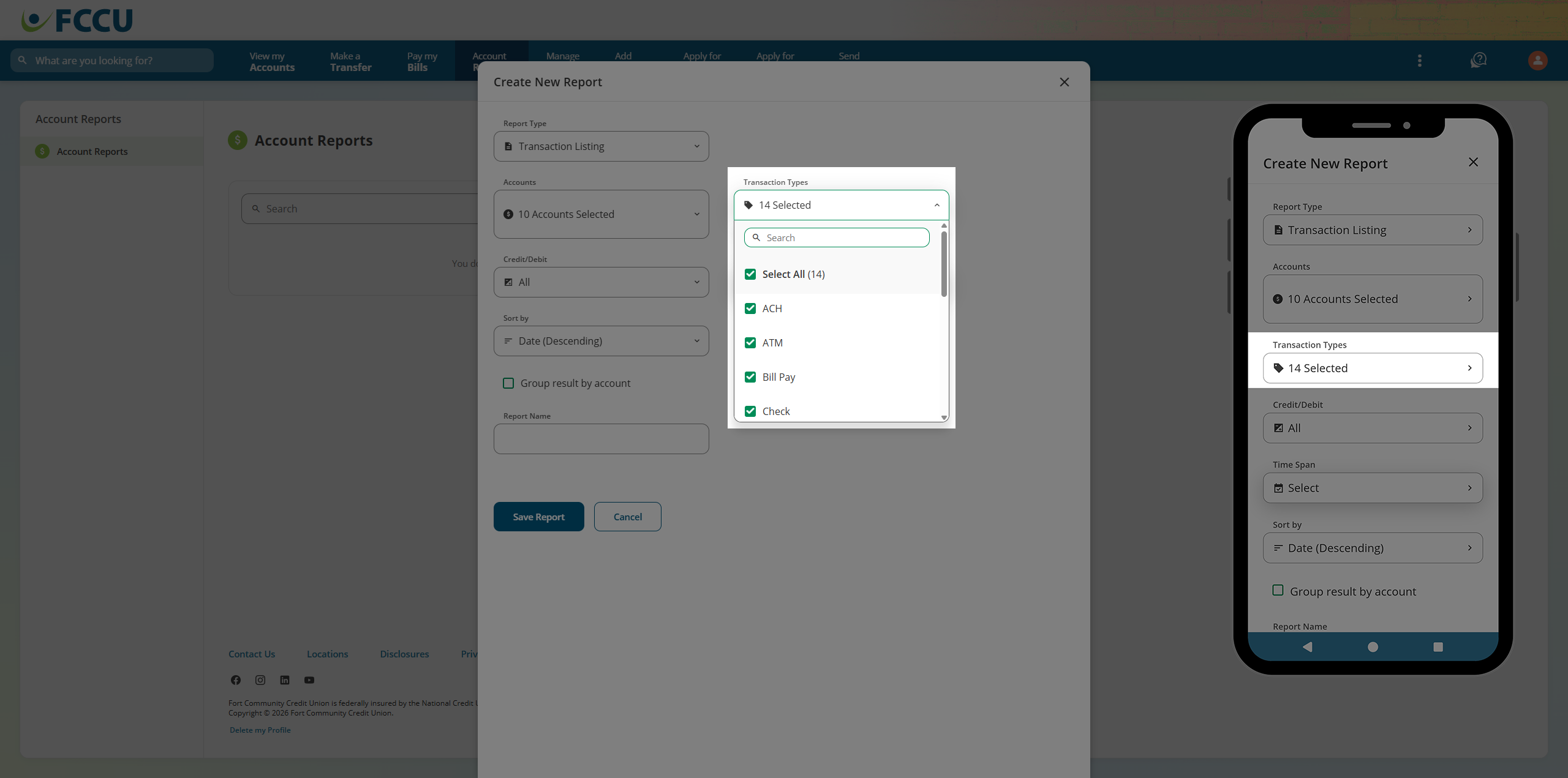Close the report in phone preview

point(1473,162)
